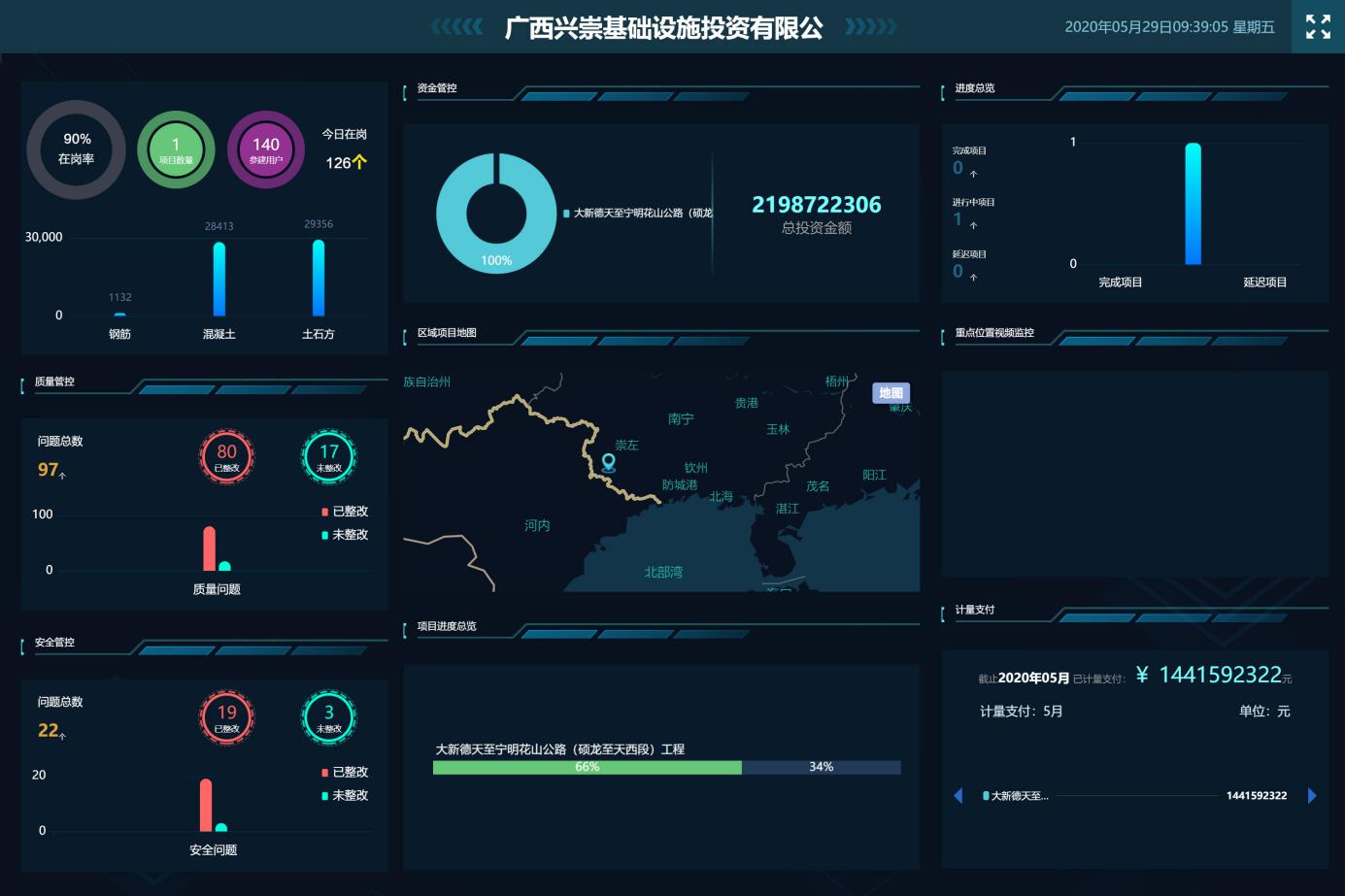Click the 重点位置视频监控 panel header
Image resolution: width=1345 pixels, height=896 pixels.
click(994, 333)
